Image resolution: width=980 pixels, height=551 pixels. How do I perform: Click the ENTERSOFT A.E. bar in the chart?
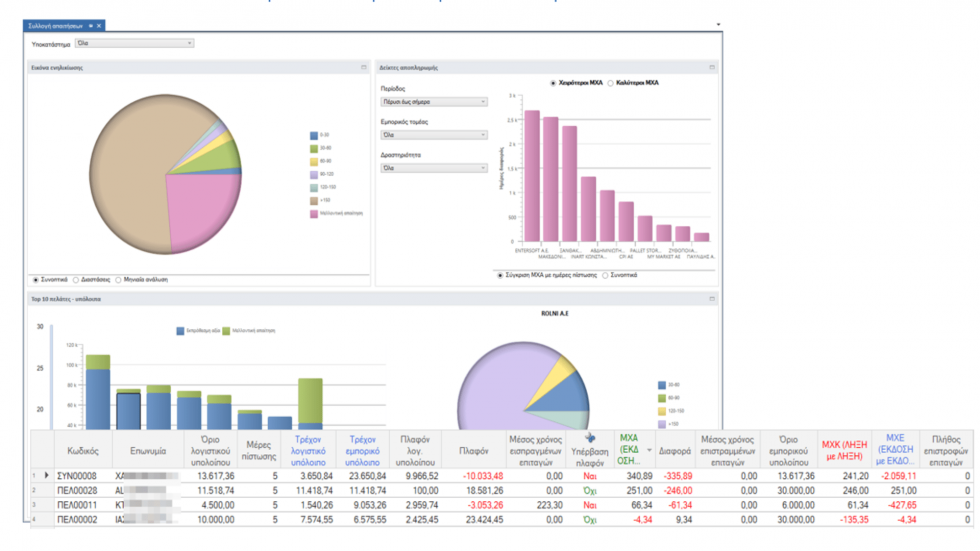(x=532, y=177)
